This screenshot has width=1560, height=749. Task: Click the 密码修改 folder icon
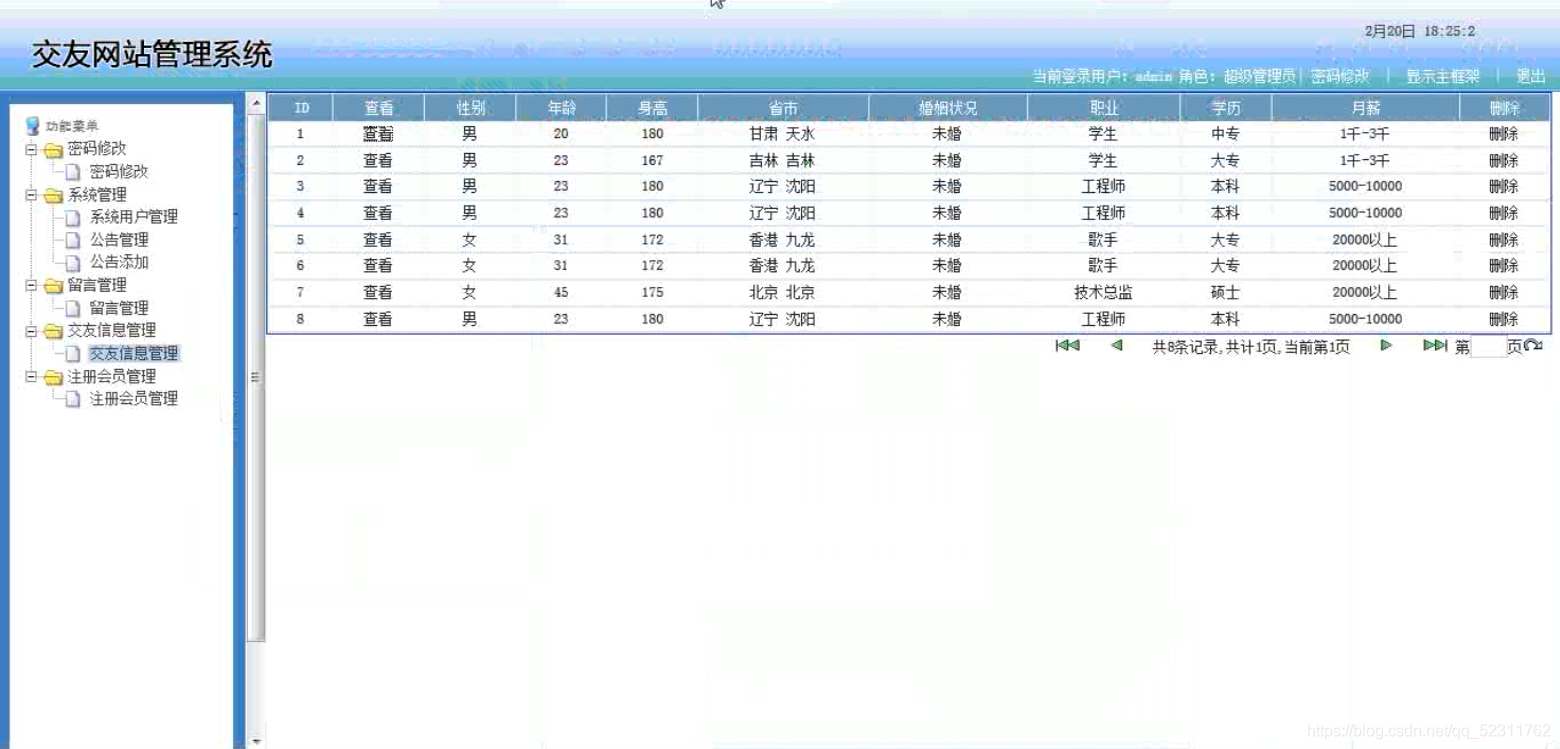pos(53,150)
